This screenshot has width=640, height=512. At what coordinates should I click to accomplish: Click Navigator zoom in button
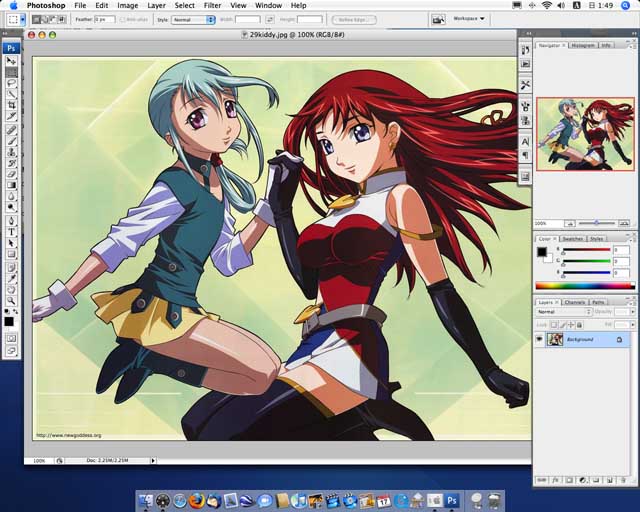click(624, 224)
